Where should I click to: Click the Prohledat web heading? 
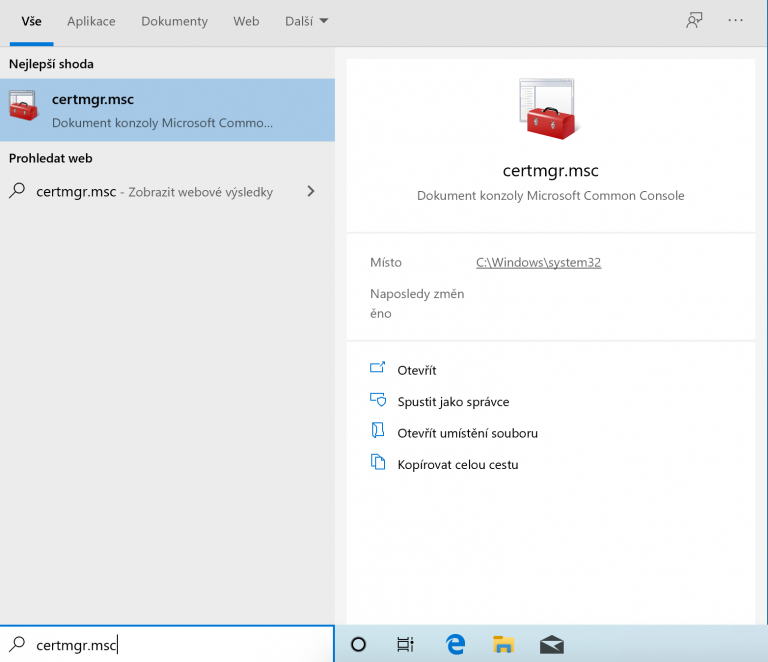tap(50, 158)
